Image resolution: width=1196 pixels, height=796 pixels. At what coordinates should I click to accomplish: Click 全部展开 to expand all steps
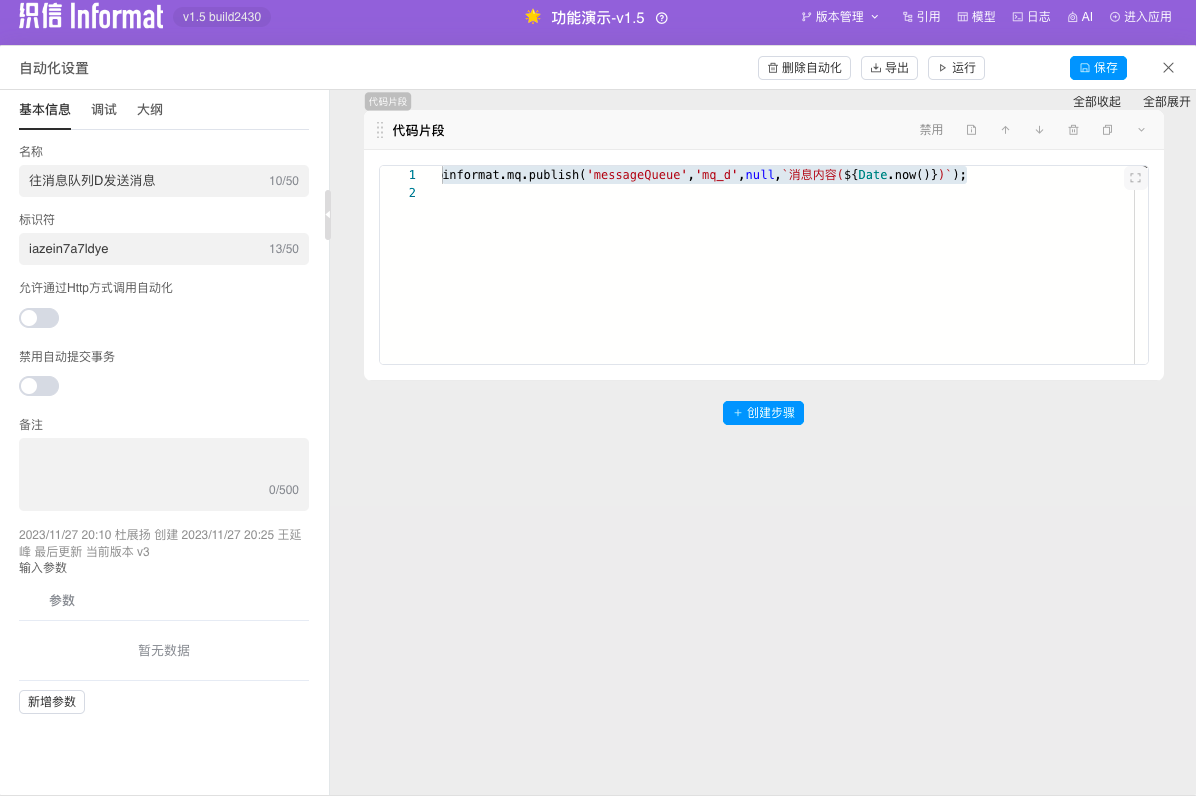[1166, 101]
